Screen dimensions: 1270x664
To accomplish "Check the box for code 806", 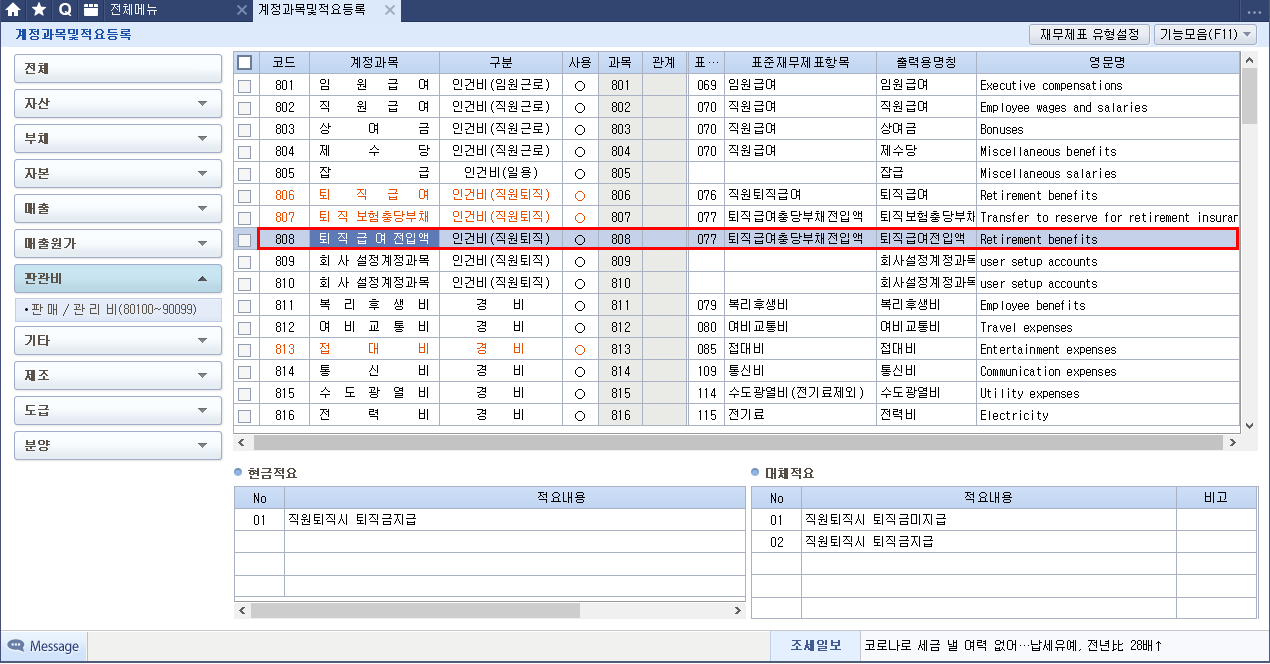I will point(245,196).
